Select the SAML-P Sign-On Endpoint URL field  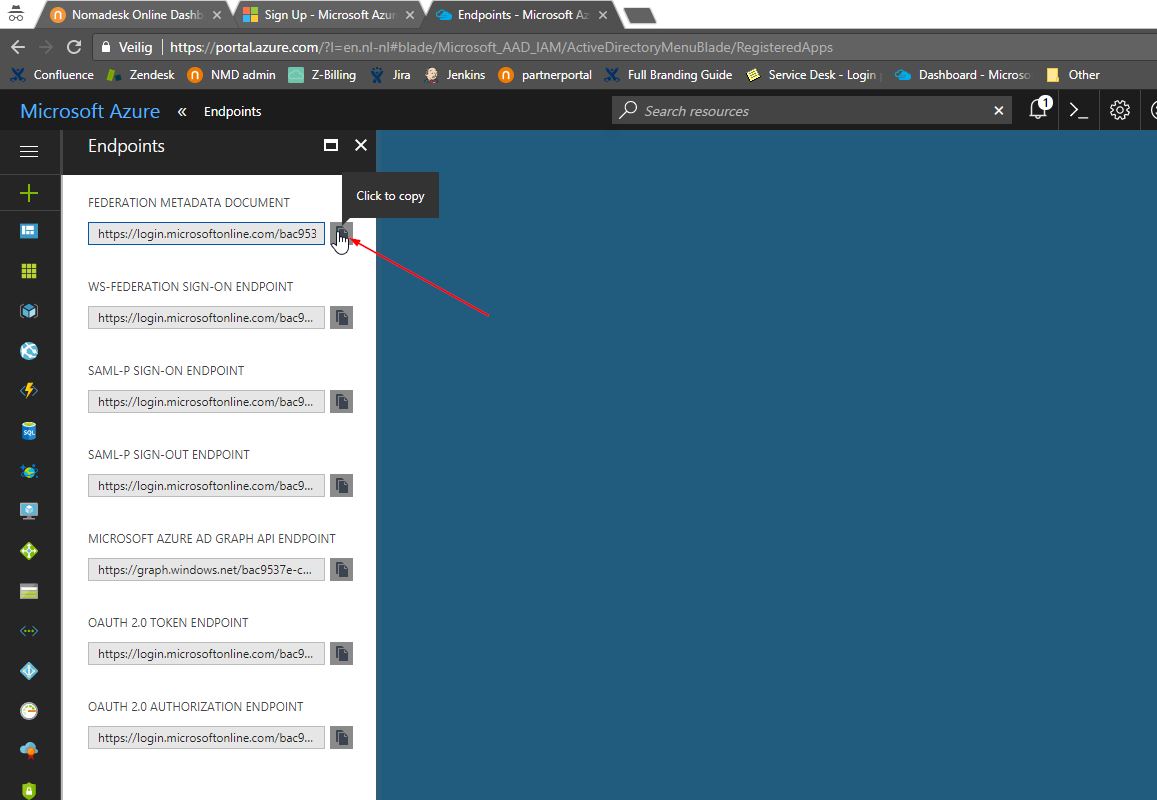point(206,402)
